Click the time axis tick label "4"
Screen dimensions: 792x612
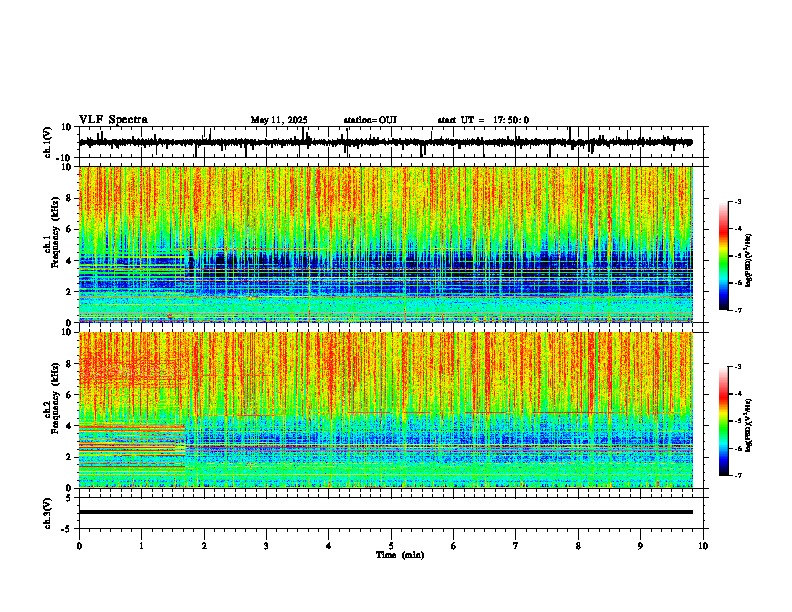pos(329,546)
